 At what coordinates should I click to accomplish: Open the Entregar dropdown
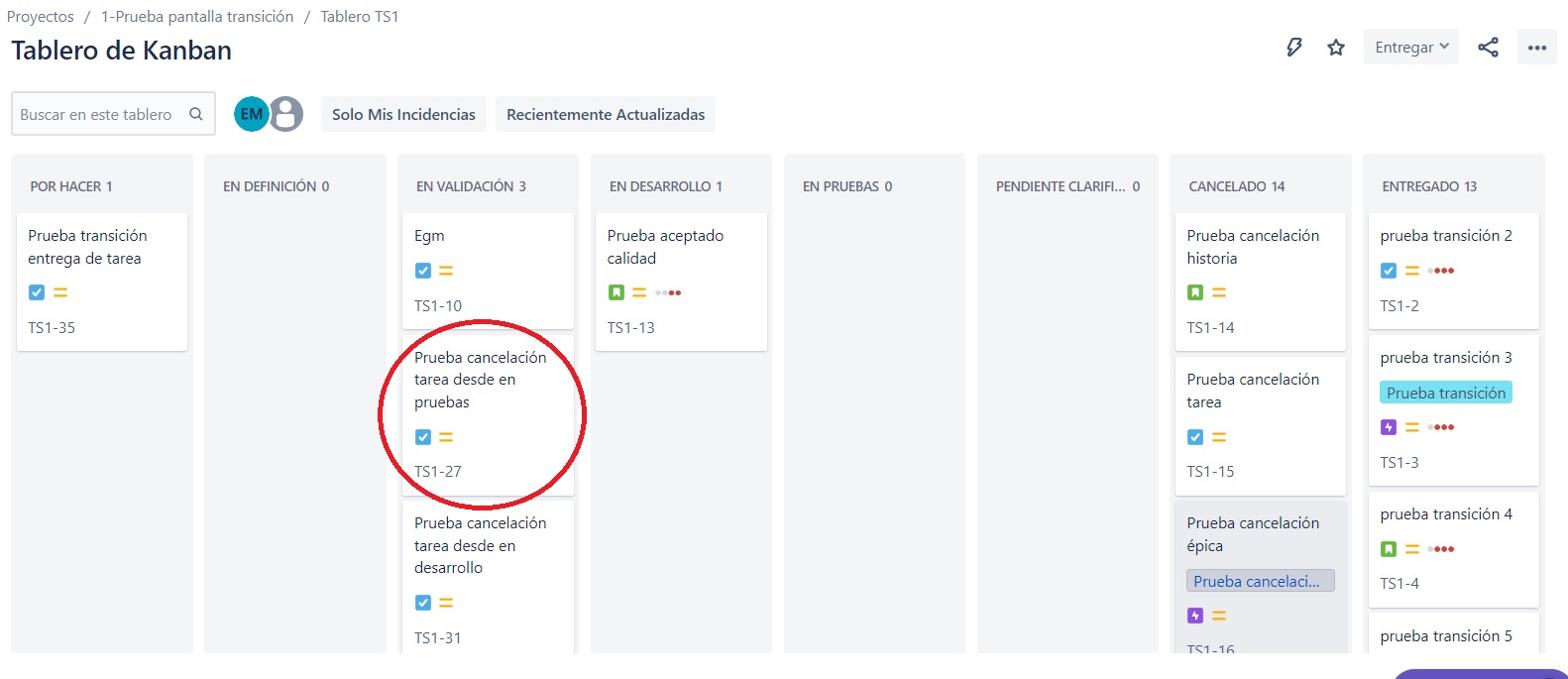[x=1411, y=48]
